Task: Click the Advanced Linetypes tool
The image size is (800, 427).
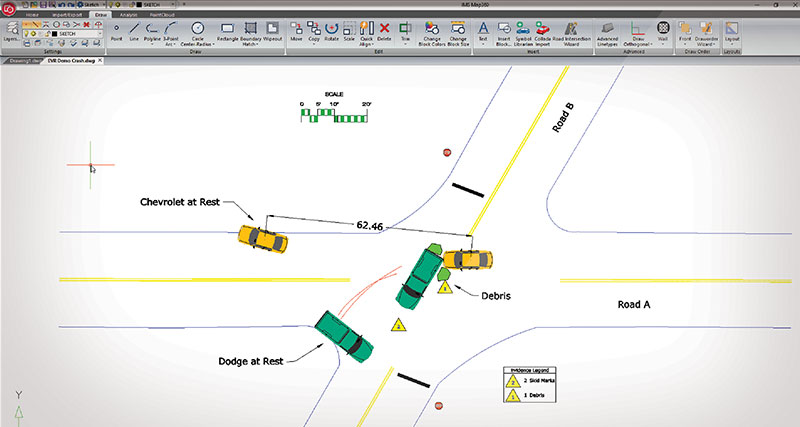Action: click(607, 33)
